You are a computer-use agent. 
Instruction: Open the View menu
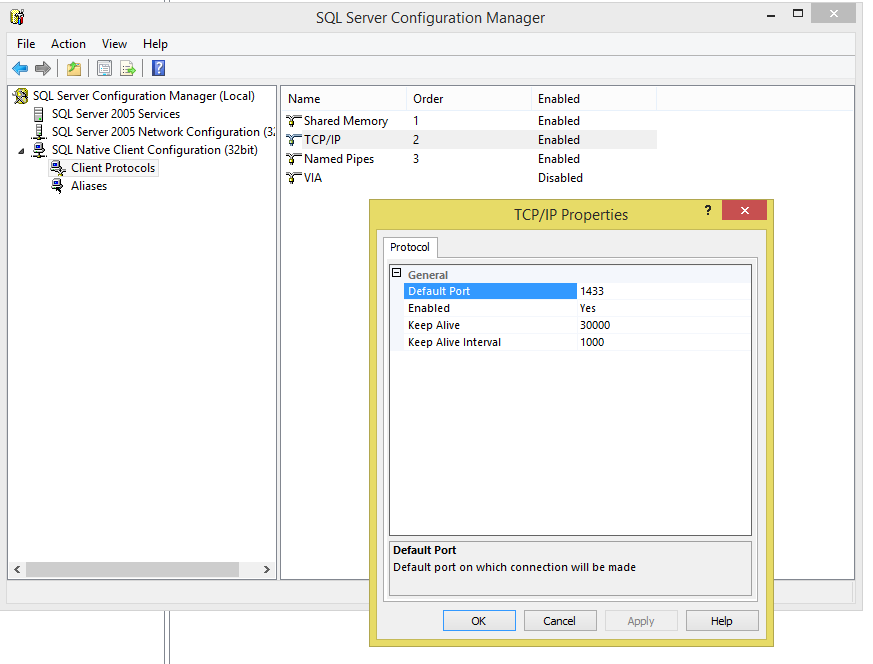point(114,44)
